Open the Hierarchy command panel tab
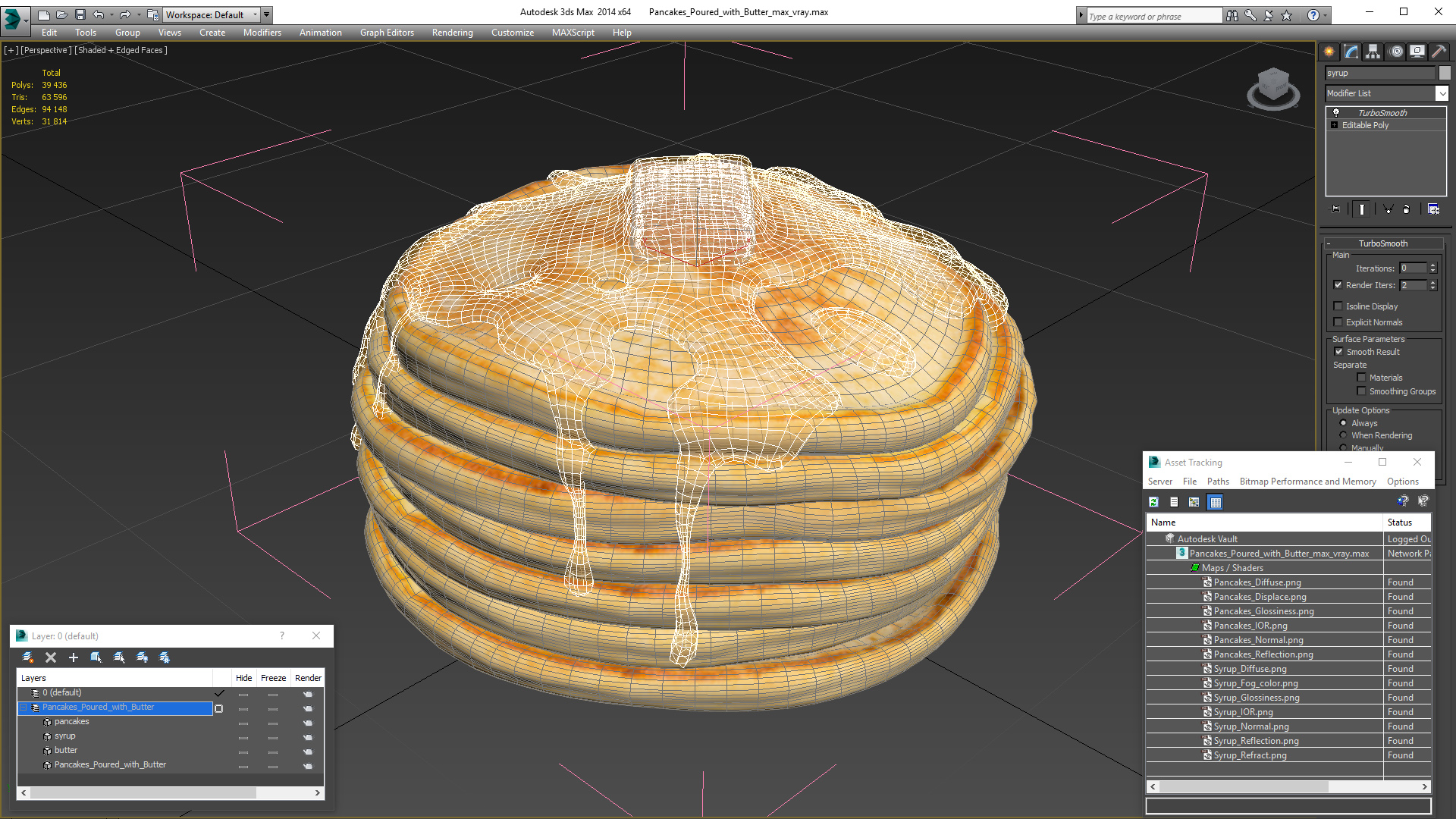This screenshot has width=1456, height=819. point(1373,52)
